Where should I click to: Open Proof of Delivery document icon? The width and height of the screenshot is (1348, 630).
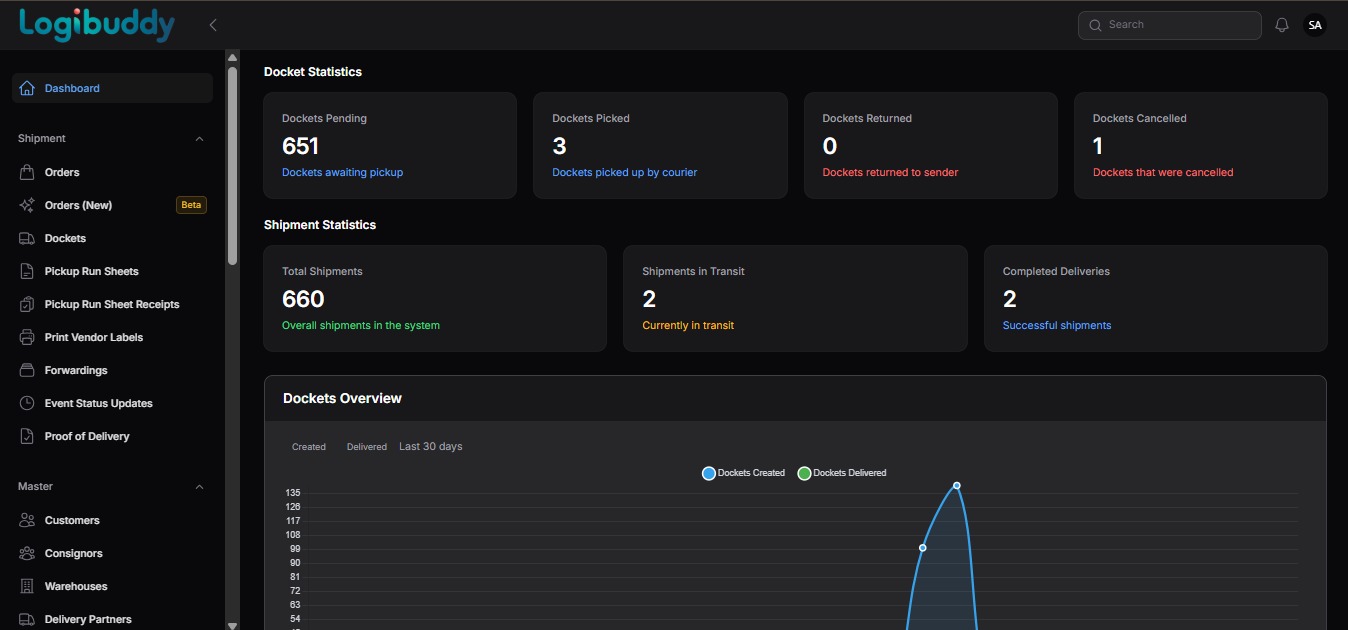(x=27, y=436)
